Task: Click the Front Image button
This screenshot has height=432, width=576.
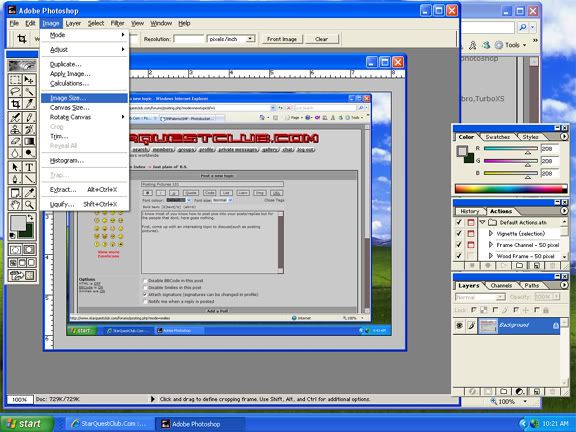Action: point(282,39)
